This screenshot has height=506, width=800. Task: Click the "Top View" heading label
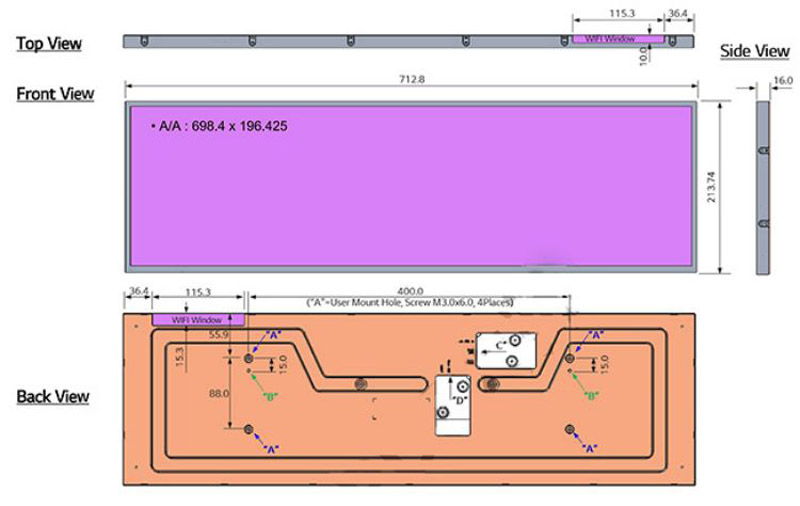point(48,43)
